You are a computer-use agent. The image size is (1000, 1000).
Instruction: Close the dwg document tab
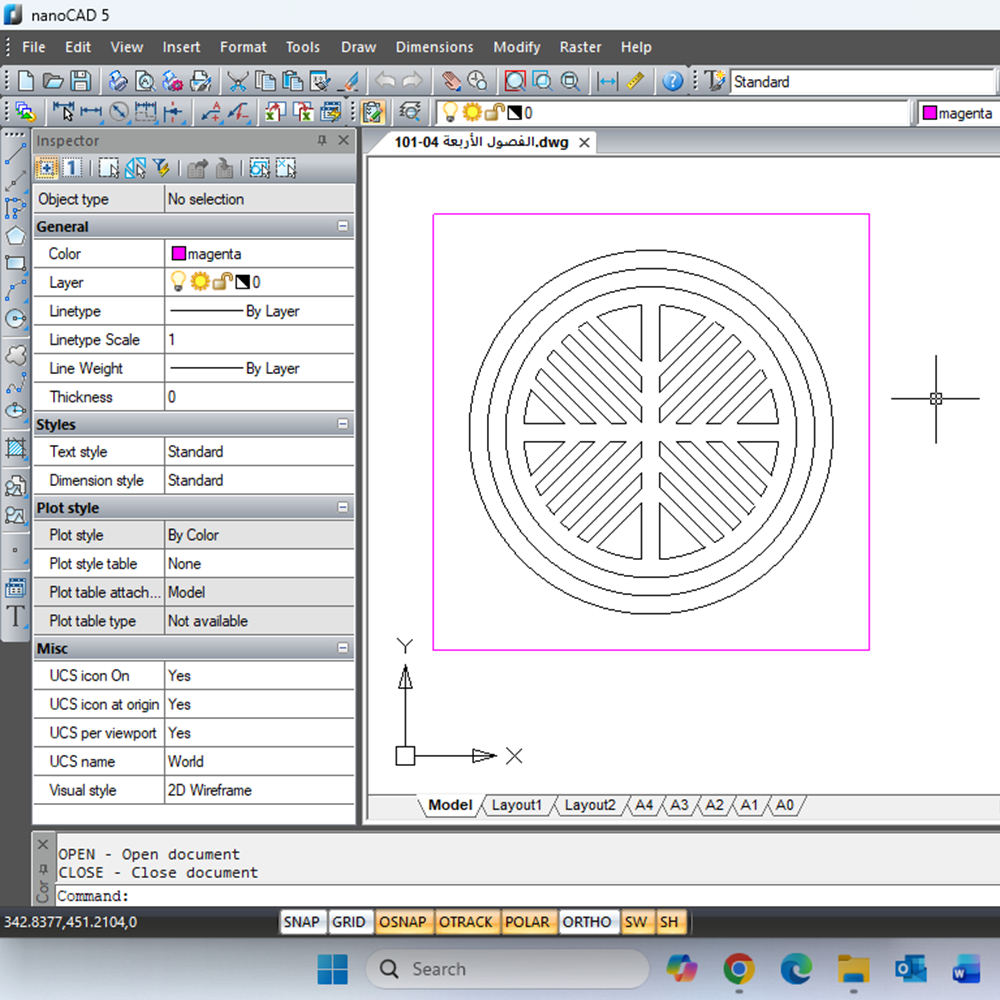pyautogui.click(x=584, y=143)
